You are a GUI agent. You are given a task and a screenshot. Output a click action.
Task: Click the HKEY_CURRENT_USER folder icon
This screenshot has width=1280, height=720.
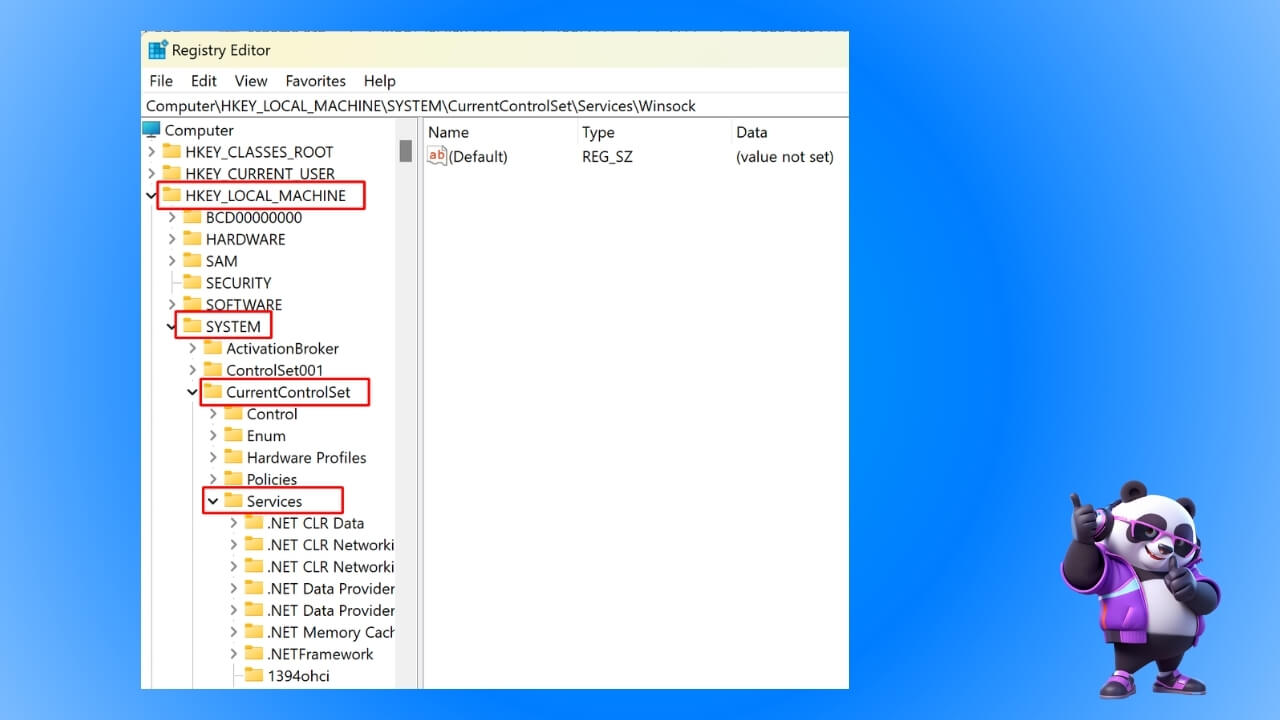click(172, 174)
